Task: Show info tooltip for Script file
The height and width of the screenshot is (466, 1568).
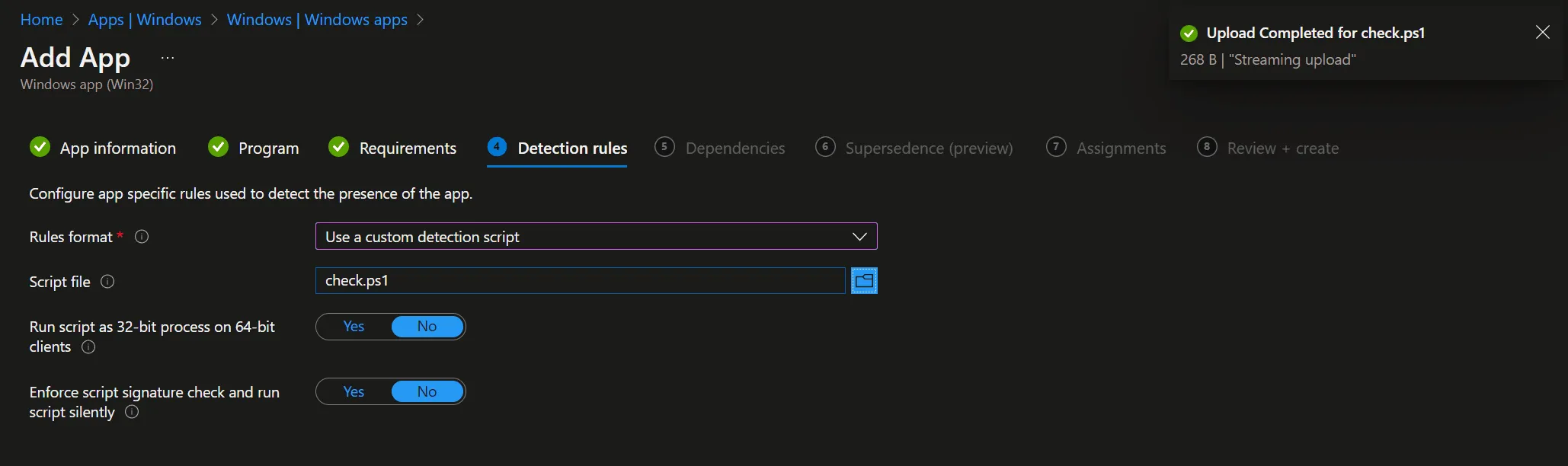Action: 107,282
